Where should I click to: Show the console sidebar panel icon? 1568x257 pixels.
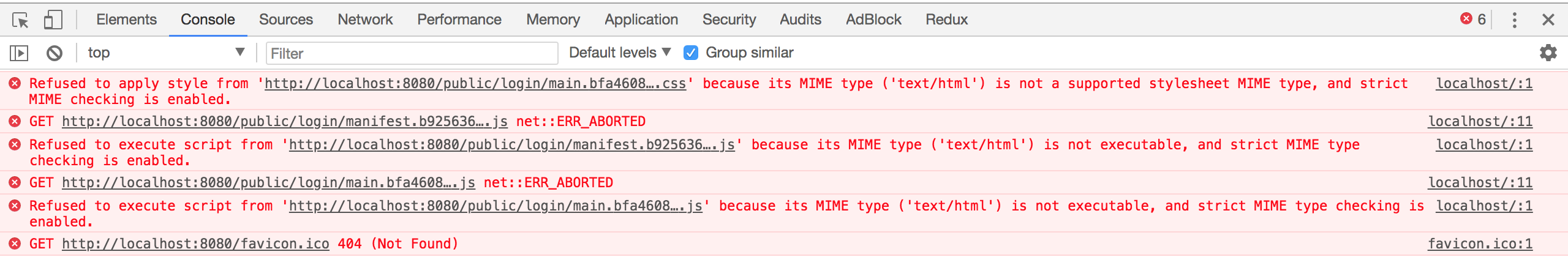point(19,53)
